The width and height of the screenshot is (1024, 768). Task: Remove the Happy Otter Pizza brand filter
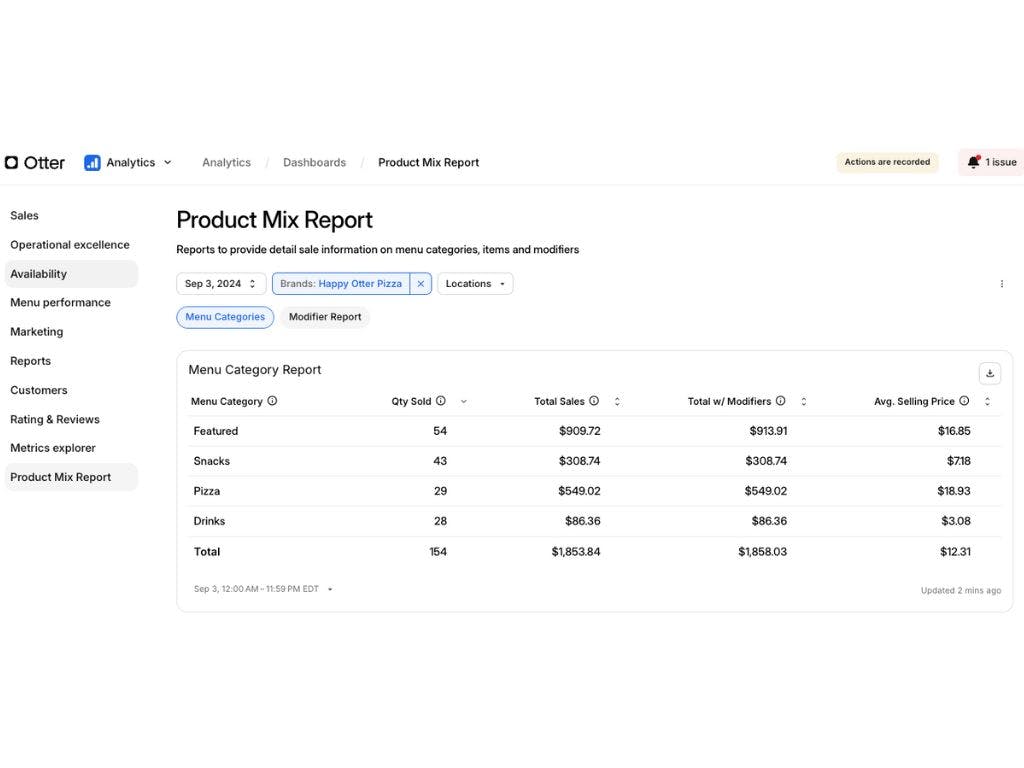point(421,284)
